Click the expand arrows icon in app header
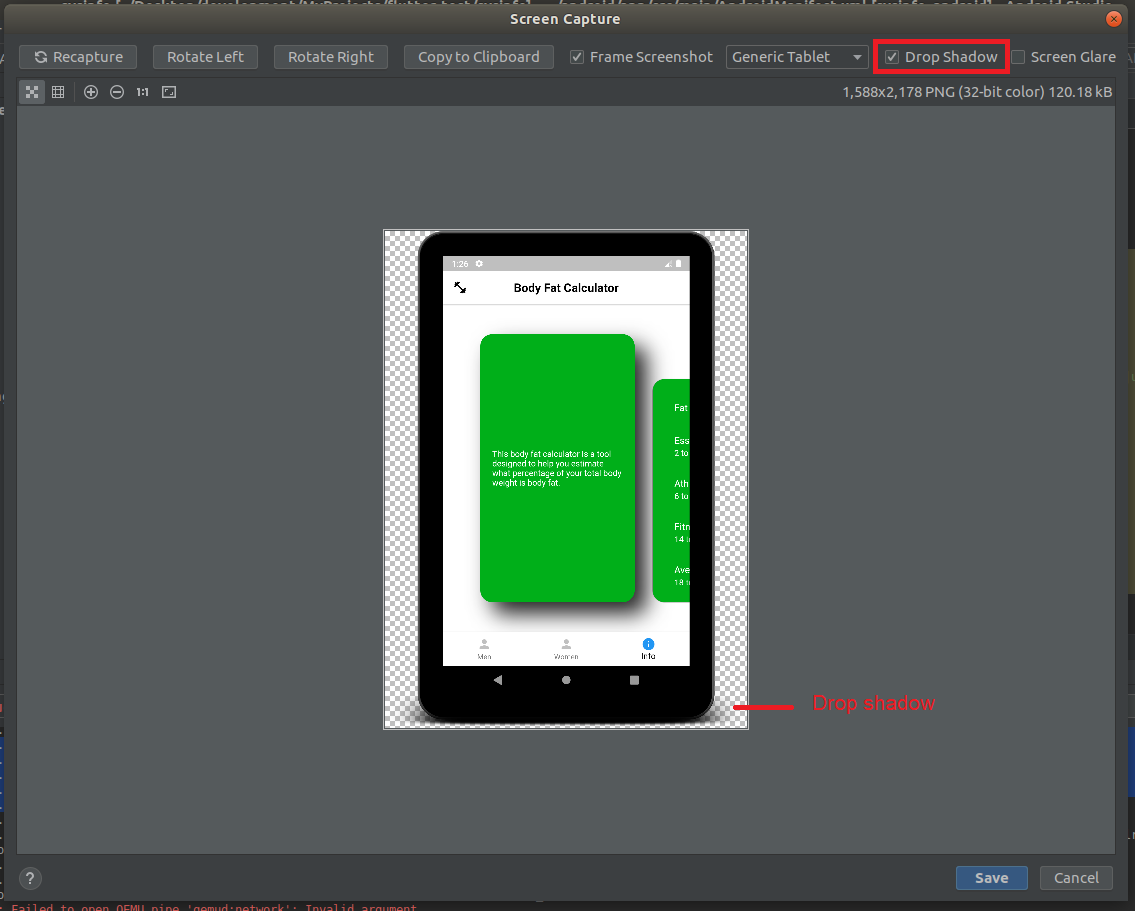The height and width of the screenshot is (911, 1135). pyautogui.click(x=460, y=287)
